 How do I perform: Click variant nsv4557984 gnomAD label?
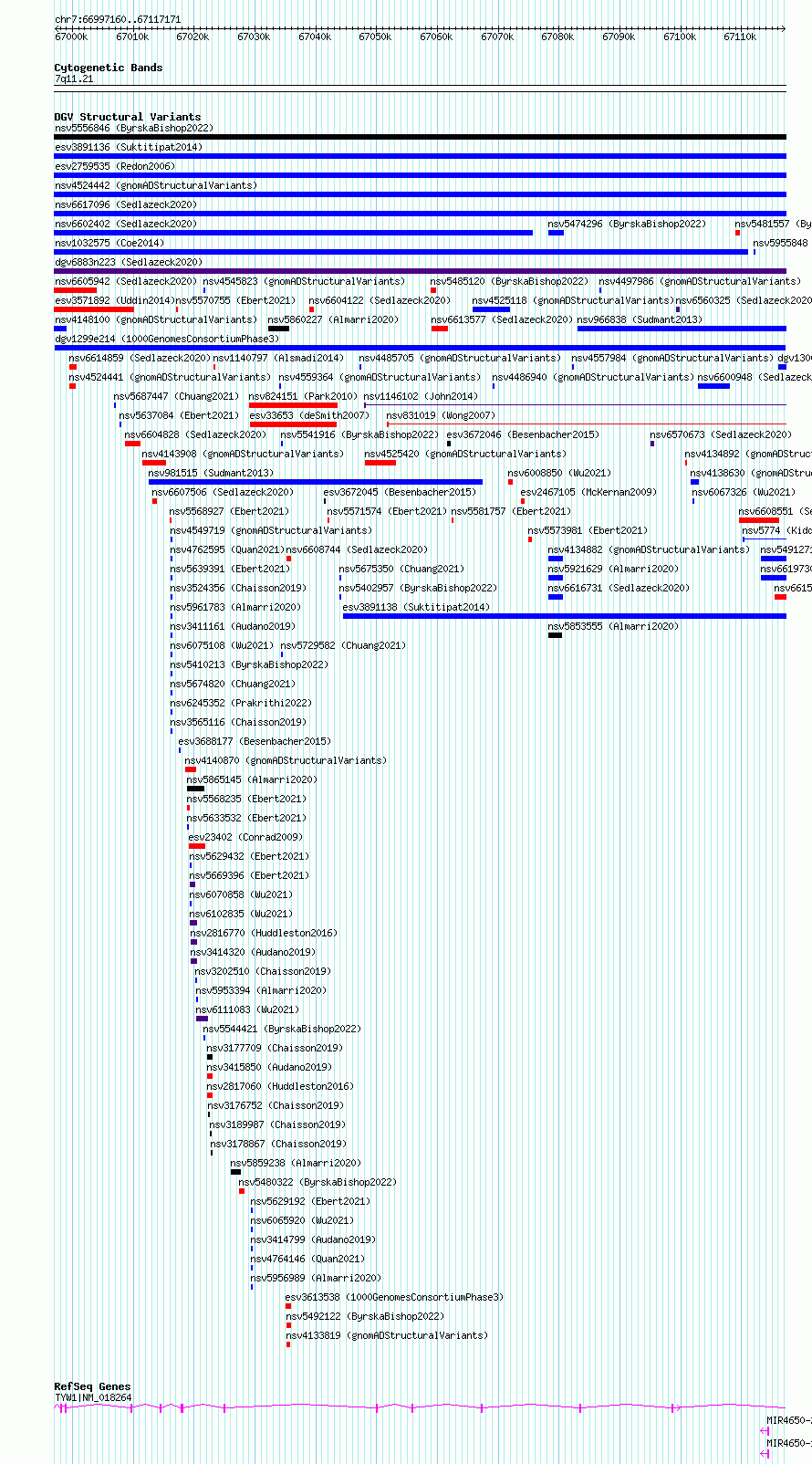point(673,358)
